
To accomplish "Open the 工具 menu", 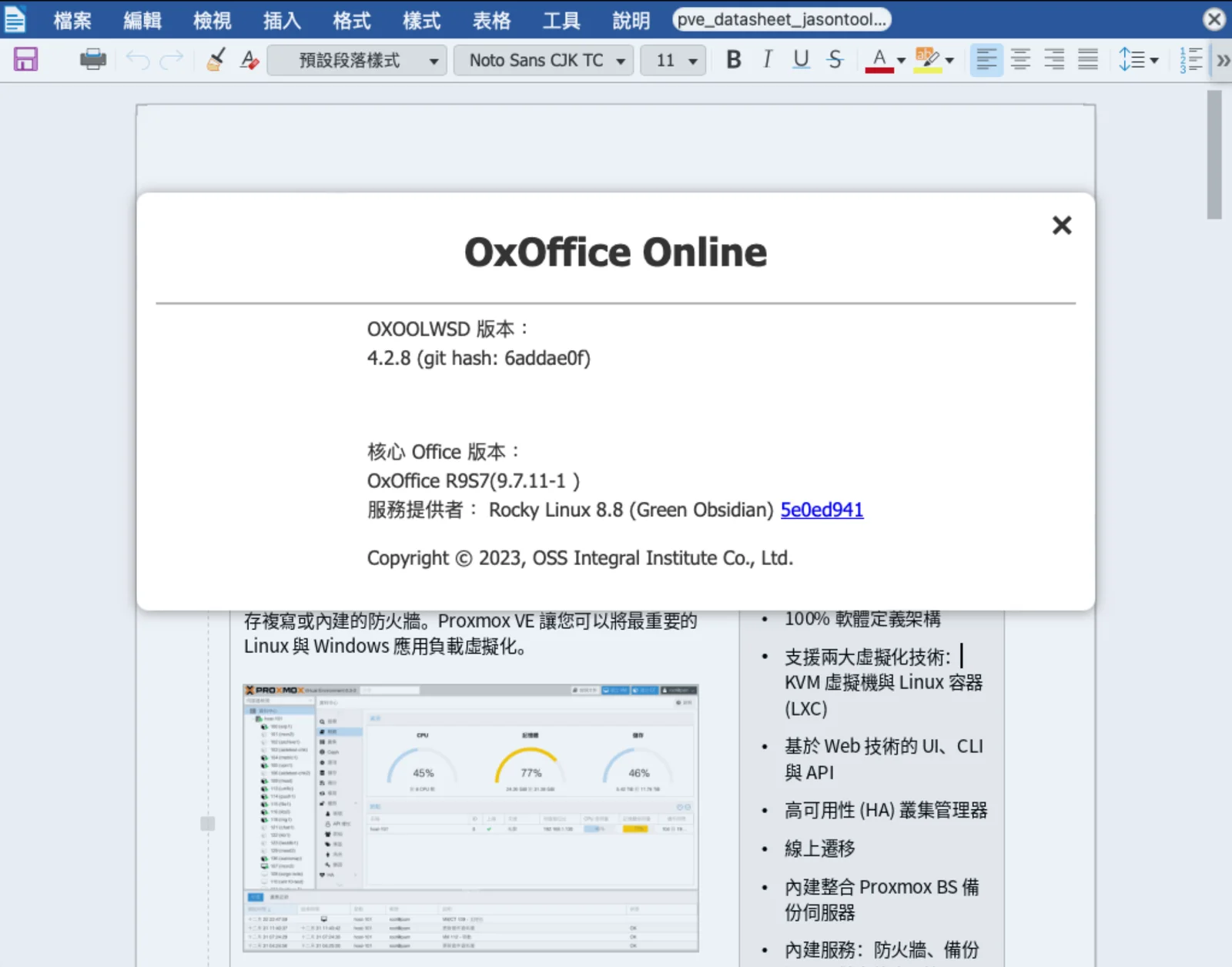I will [561, 20].
